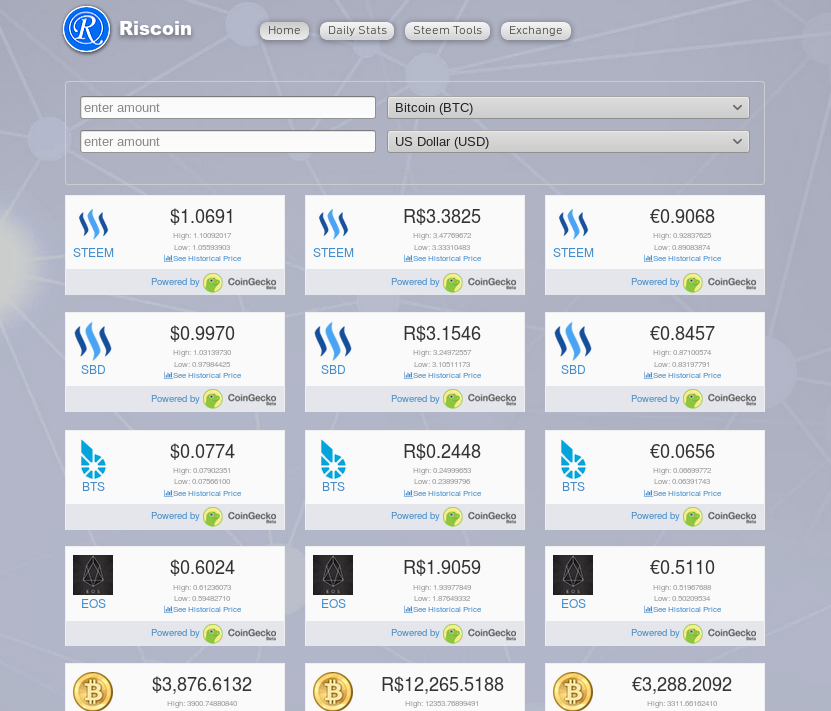Open See Historical Price for BTS in USD

[x=202, y=493]
